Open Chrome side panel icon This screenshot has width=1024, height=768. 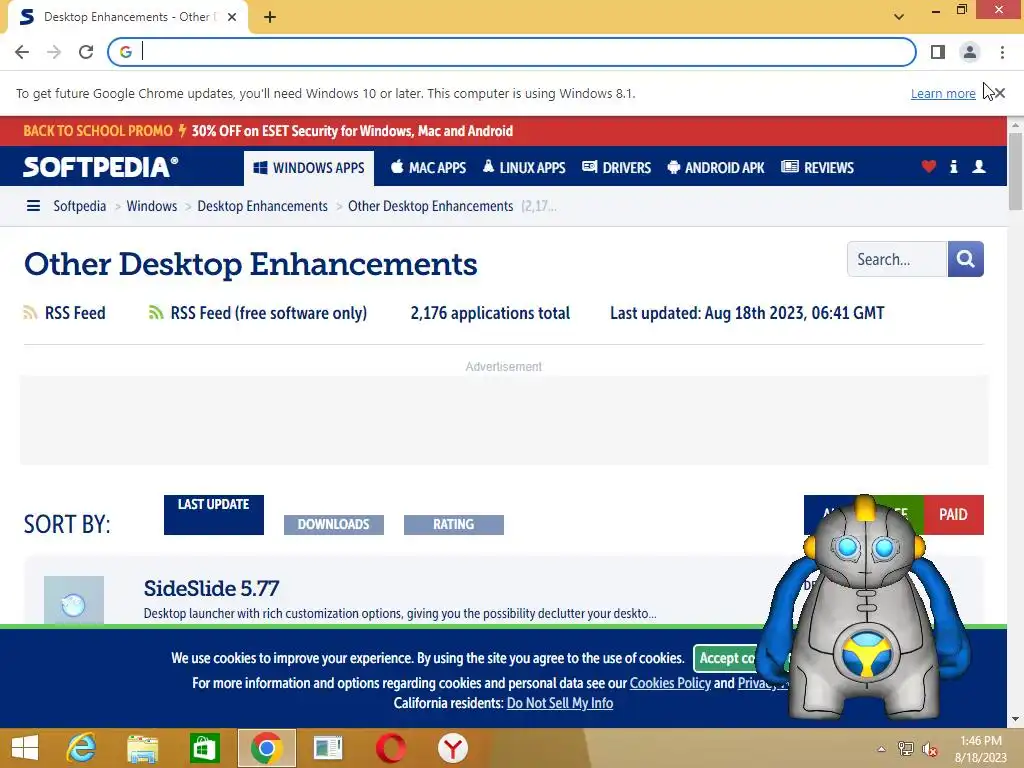click(938, 52)
